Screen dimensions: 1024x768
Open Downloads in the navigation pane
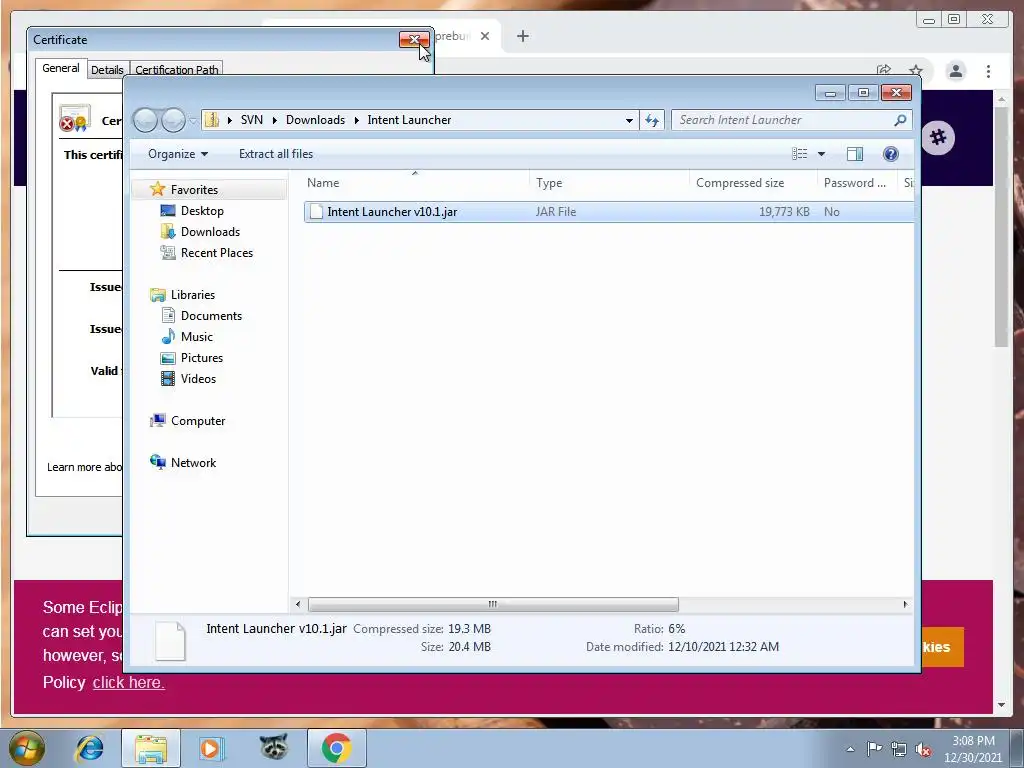(210, 232)
